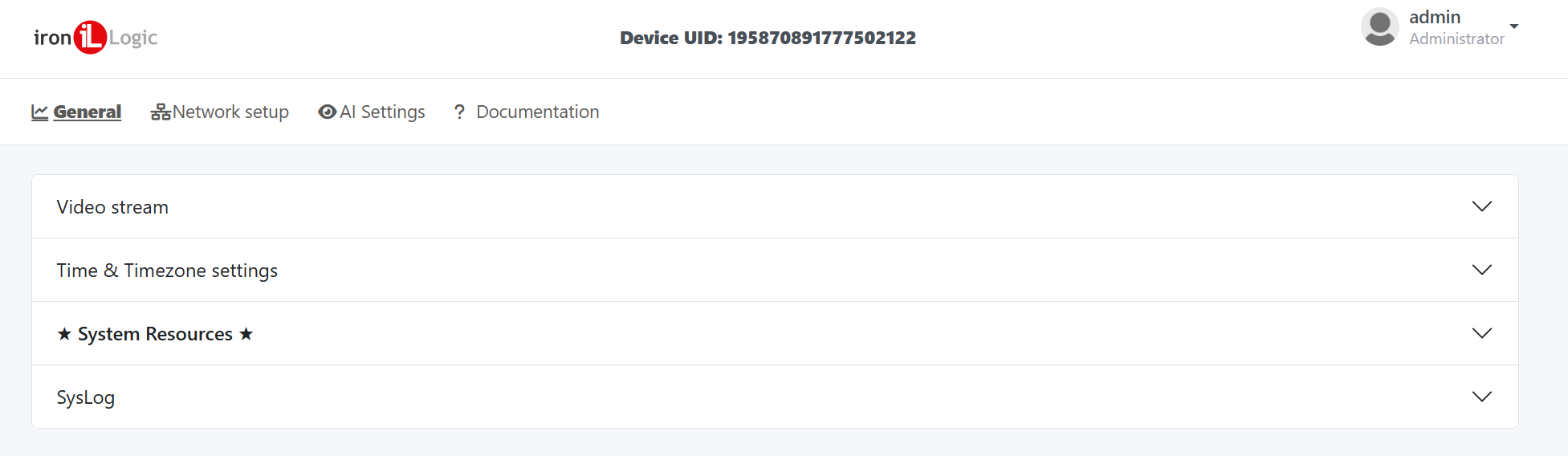Click the star icon before System Resources
Viewport: 1568px width, 456px height.
click(x=64, y=334)
